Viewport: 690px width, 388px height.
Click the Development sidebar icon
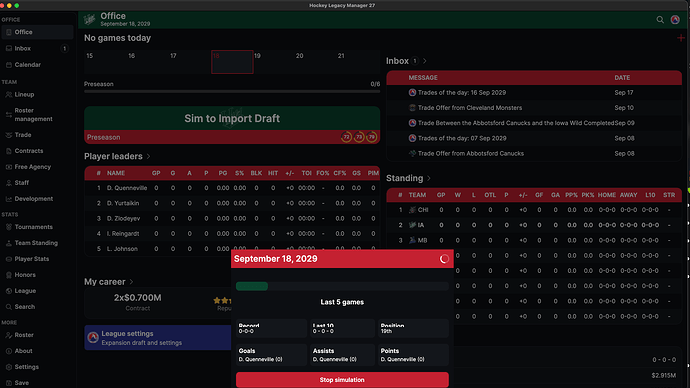pos(9,199)
